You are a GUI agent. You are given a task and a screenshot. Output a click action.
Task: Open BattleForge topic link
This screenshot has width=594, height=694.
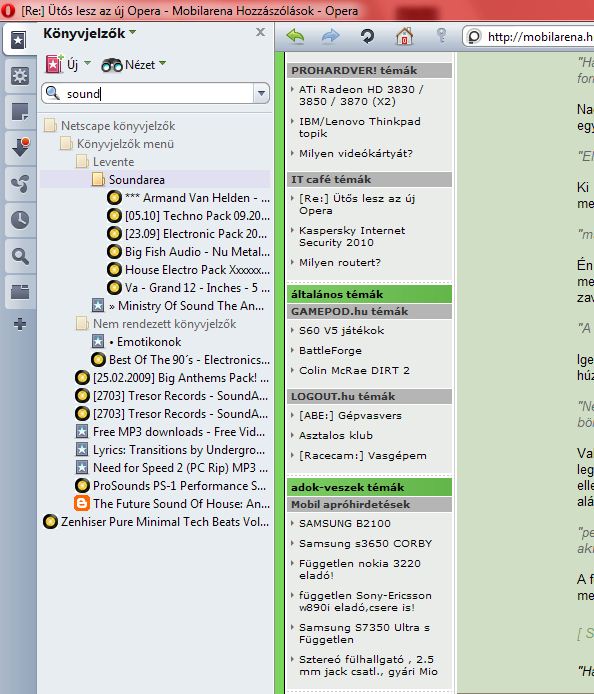[x=330, y=351]
